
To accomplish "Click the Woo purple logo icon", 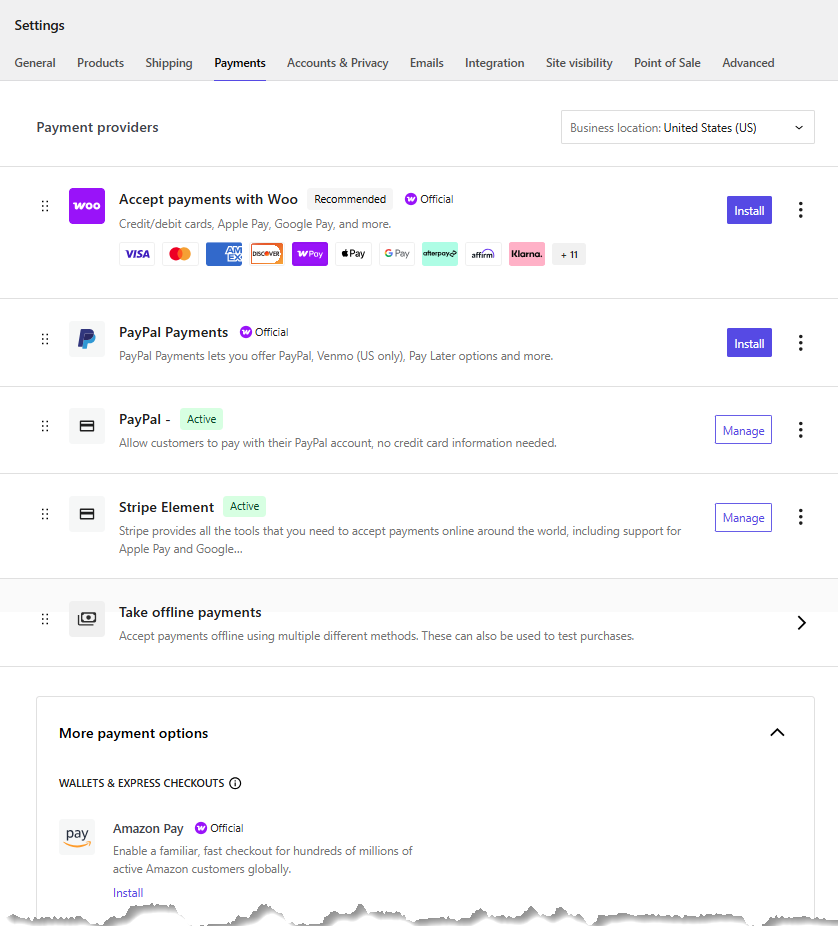I will [x=87, y=206].
